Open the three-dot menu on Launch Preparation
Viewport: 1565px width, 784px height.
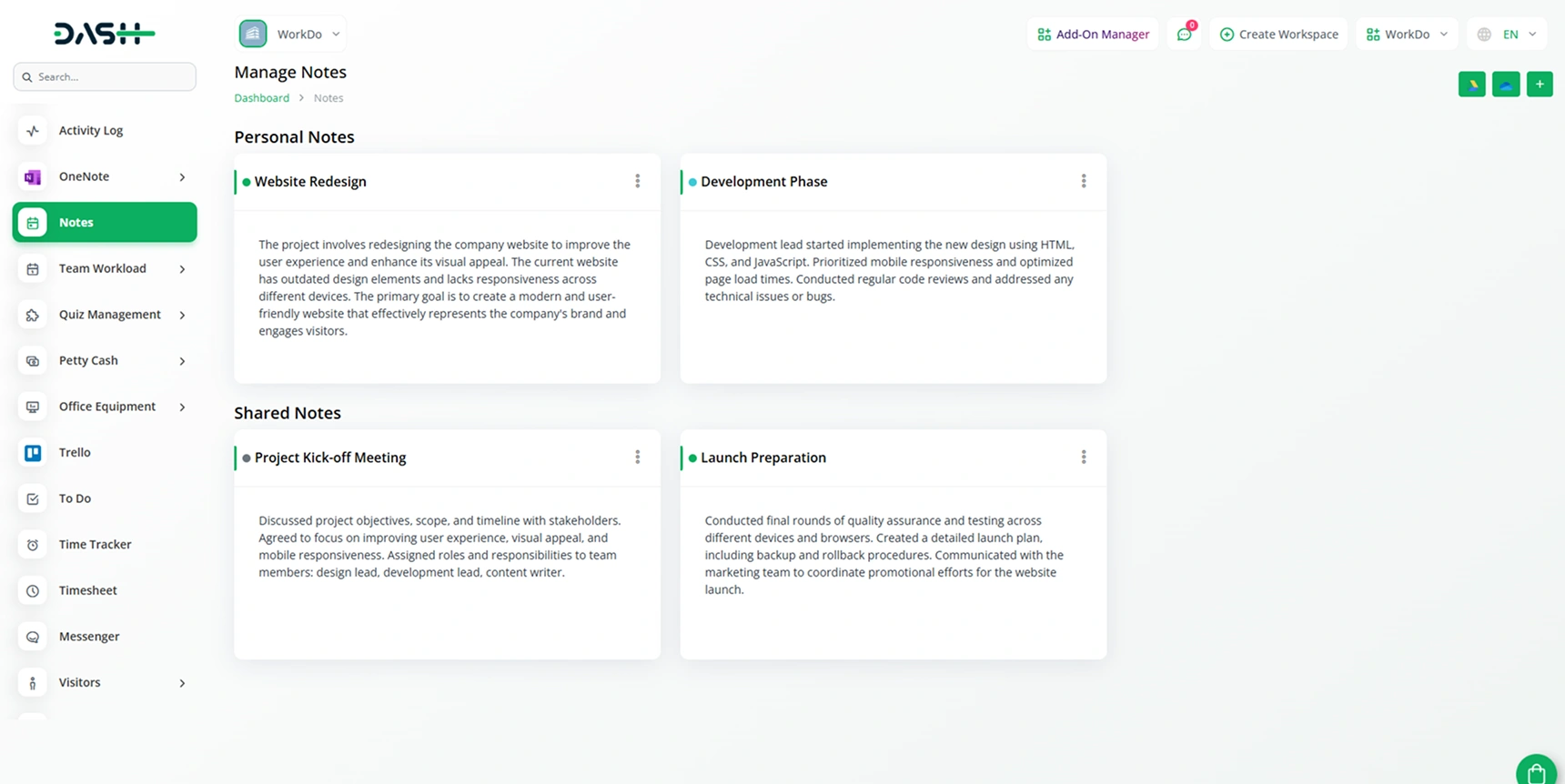coord(1083,457)
